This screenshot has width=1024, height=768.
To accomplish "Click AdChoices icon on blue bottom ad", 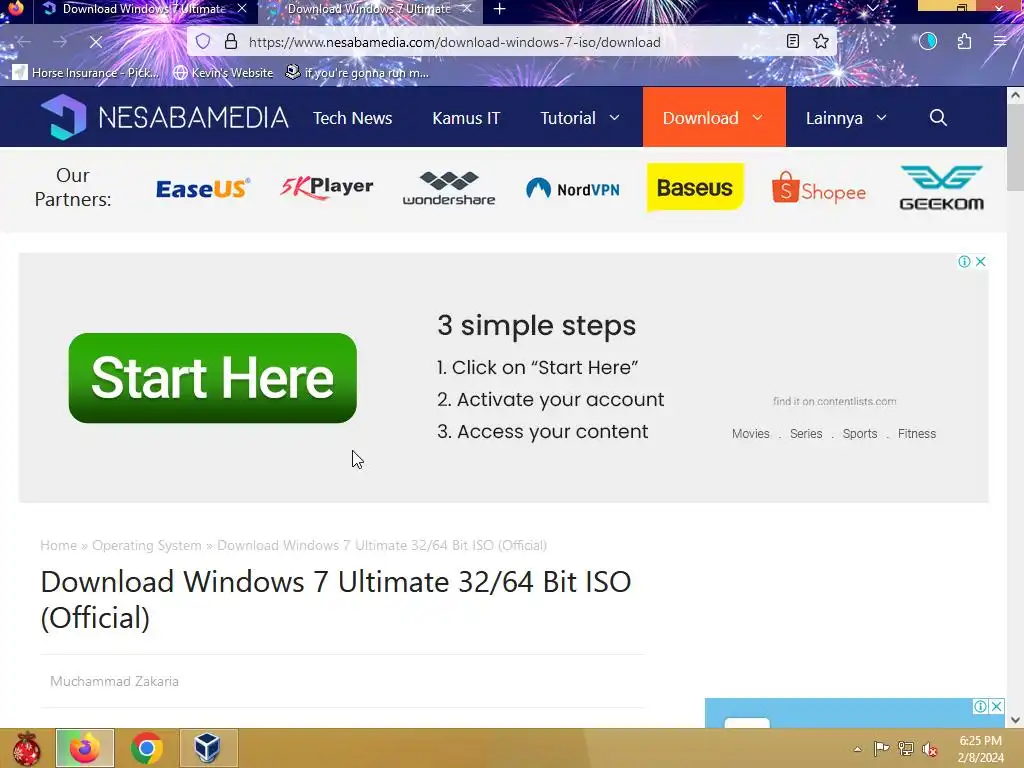I will click(980, 706).
